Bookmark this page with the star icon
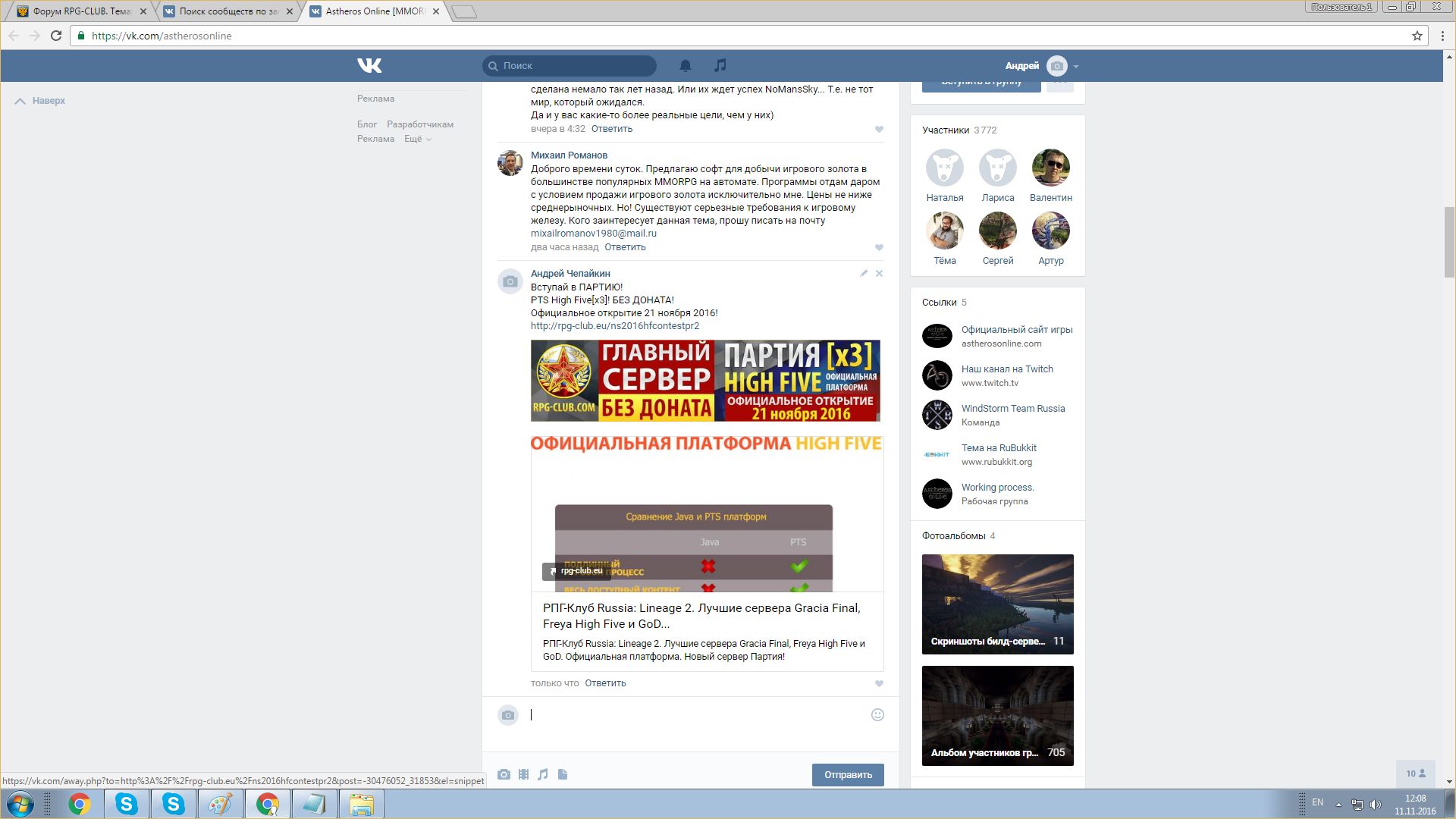 (1417, 36)
